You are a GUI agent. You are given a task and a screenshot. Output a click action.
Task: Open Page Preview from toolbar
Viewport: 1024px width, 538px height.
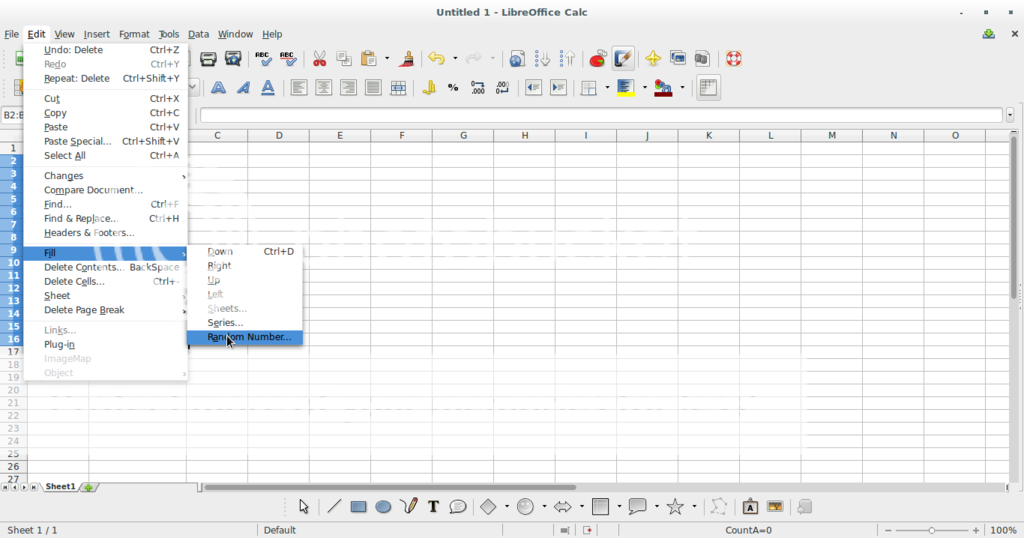pos(232,59)
